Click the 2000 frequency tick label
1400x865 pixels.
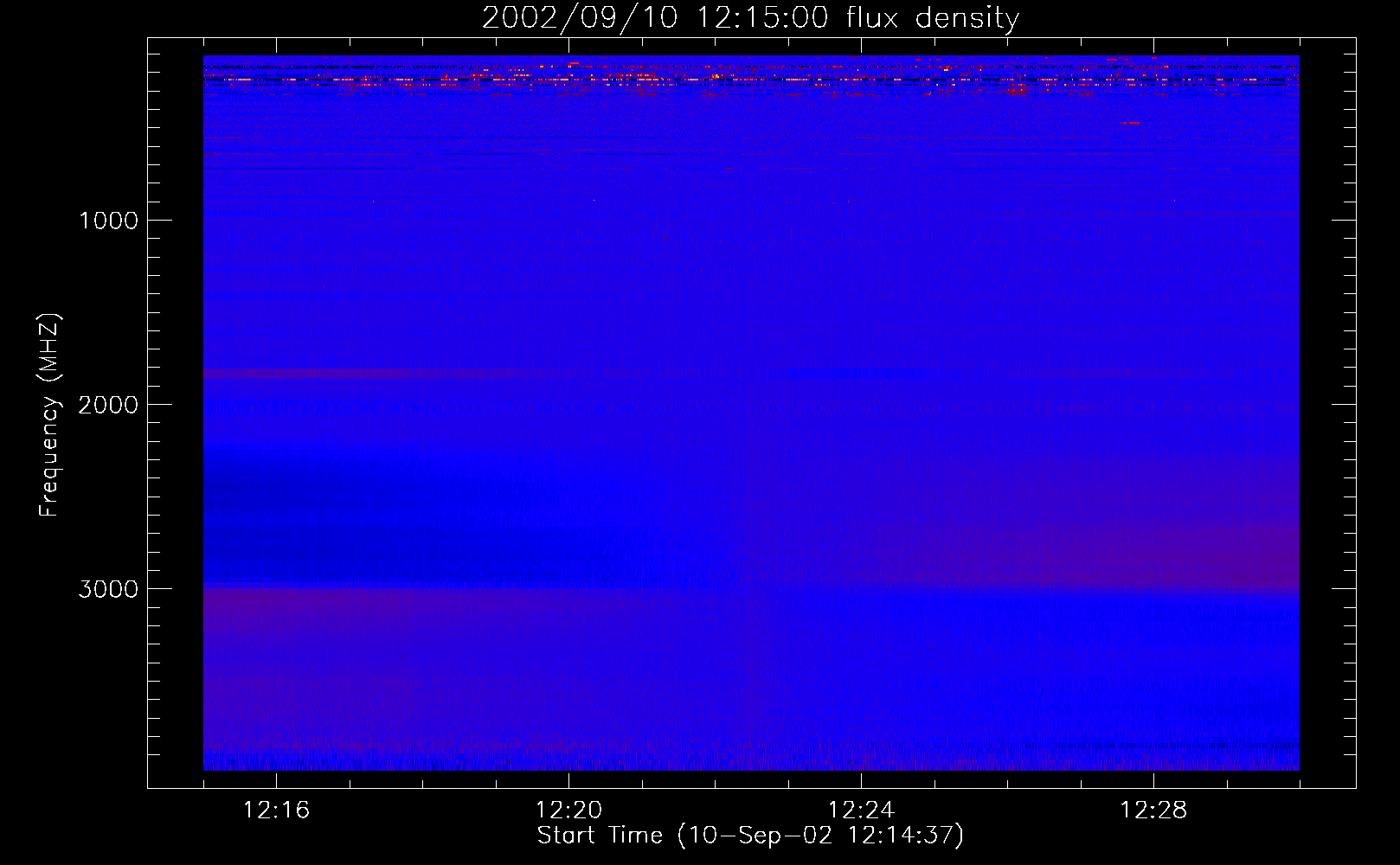(x=108, y=405)
